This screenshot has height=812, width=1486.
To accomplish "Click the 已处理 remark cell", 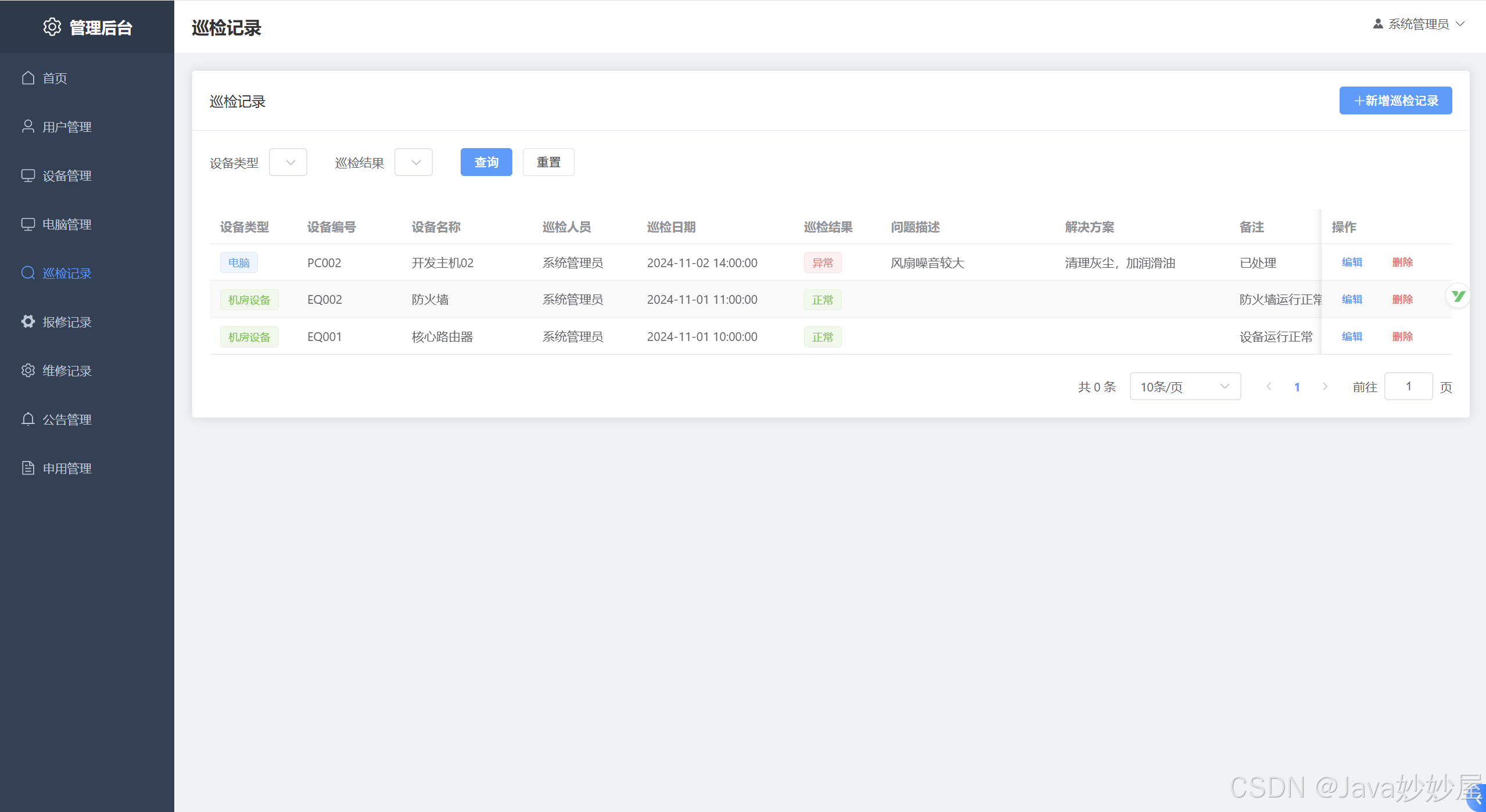I will pos(1258,263).
